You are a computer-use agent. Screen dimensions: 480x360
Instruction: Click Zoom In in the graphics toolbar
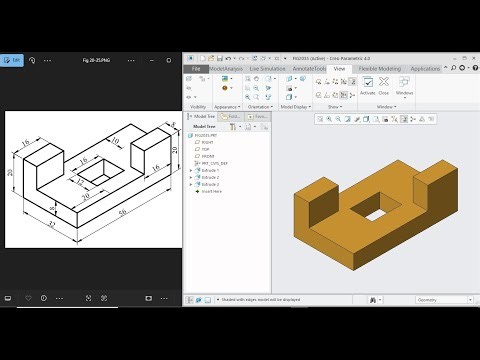329,119
